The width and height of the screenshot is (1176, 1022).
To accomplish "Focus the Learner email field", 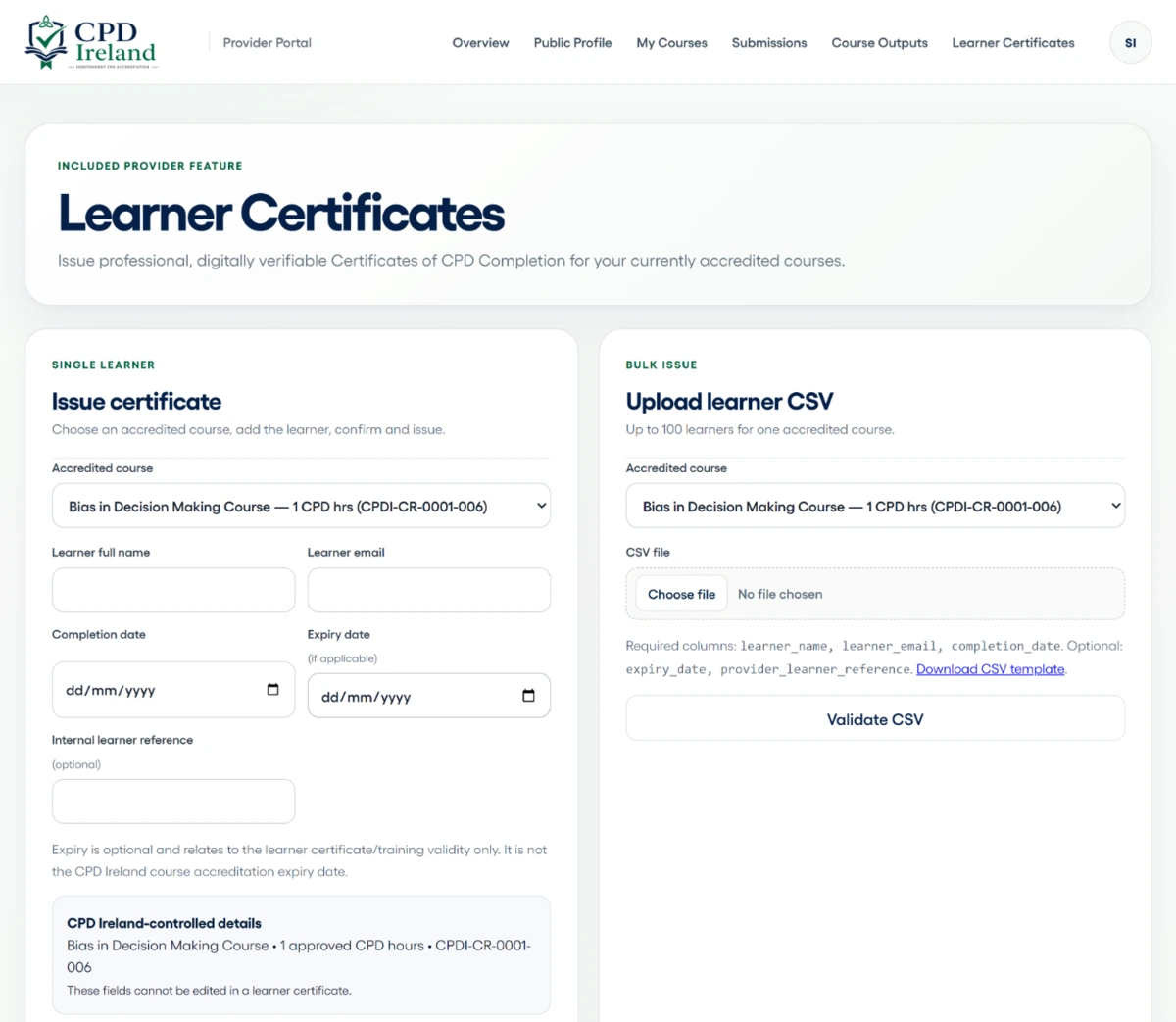I will [429, 590].
